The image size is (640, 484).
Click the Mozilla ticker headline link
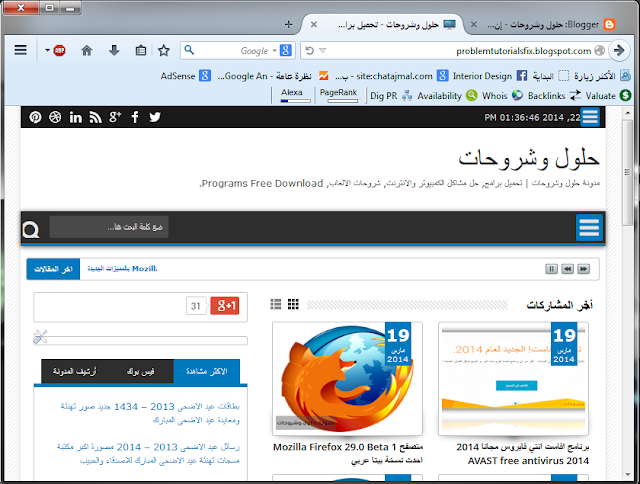pos(122,269)
